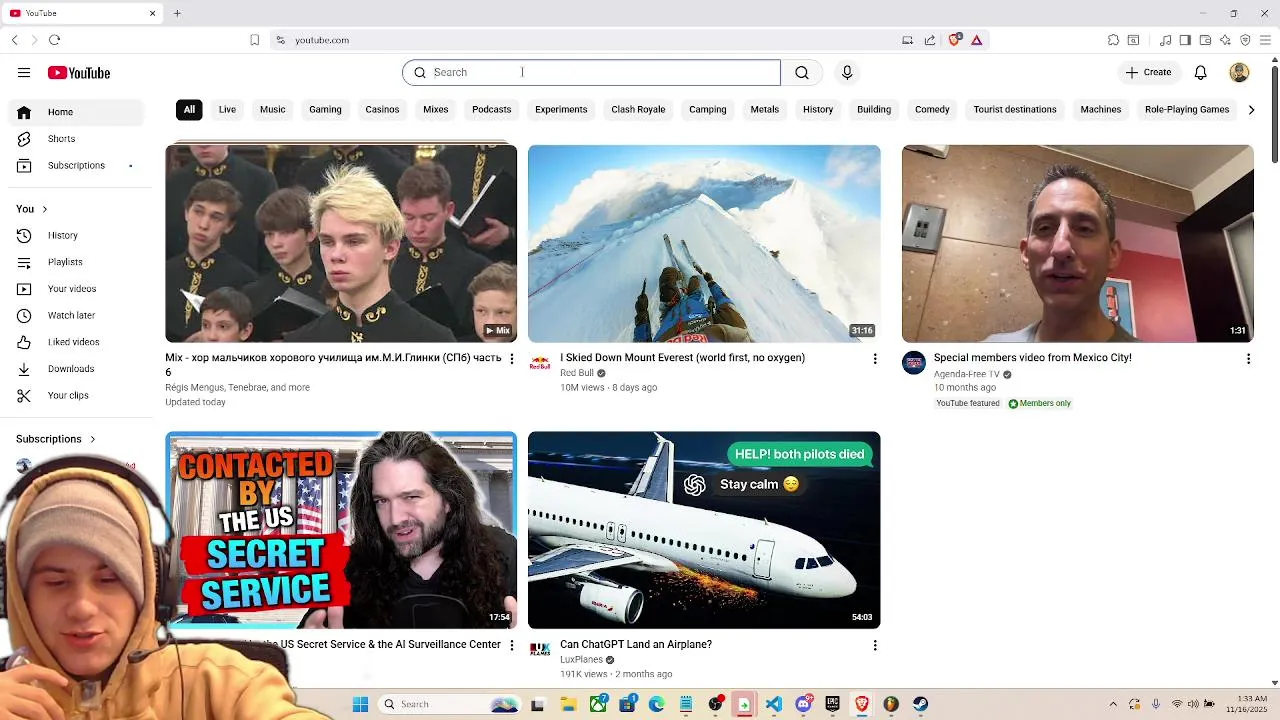Click into the YouTube search field
The height and width of the screenshot is (720, 1280).
pyautogui.click(x=591, y=72)
